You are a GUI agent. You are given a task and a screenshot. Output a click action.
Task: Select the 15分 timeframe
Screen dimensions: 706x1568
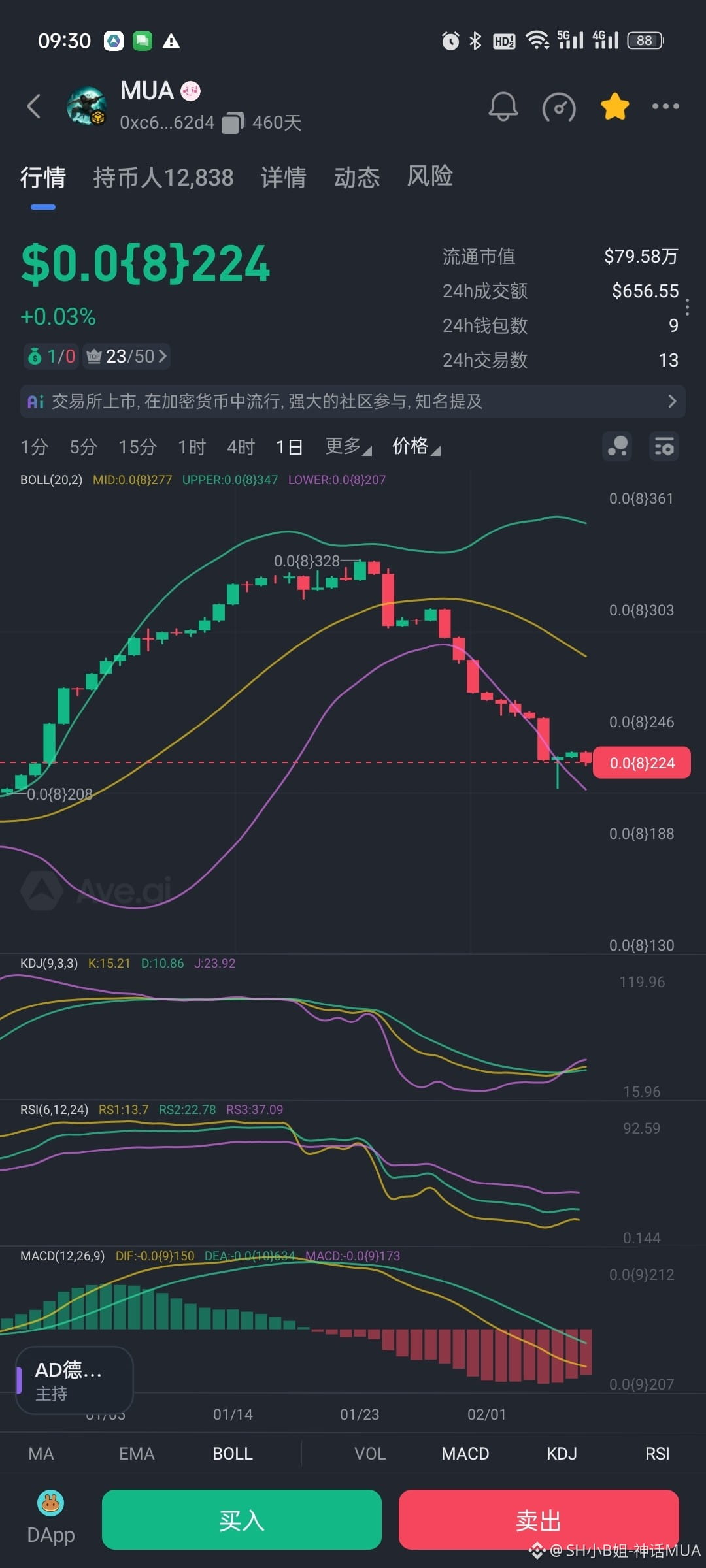(x=137, y=447)
